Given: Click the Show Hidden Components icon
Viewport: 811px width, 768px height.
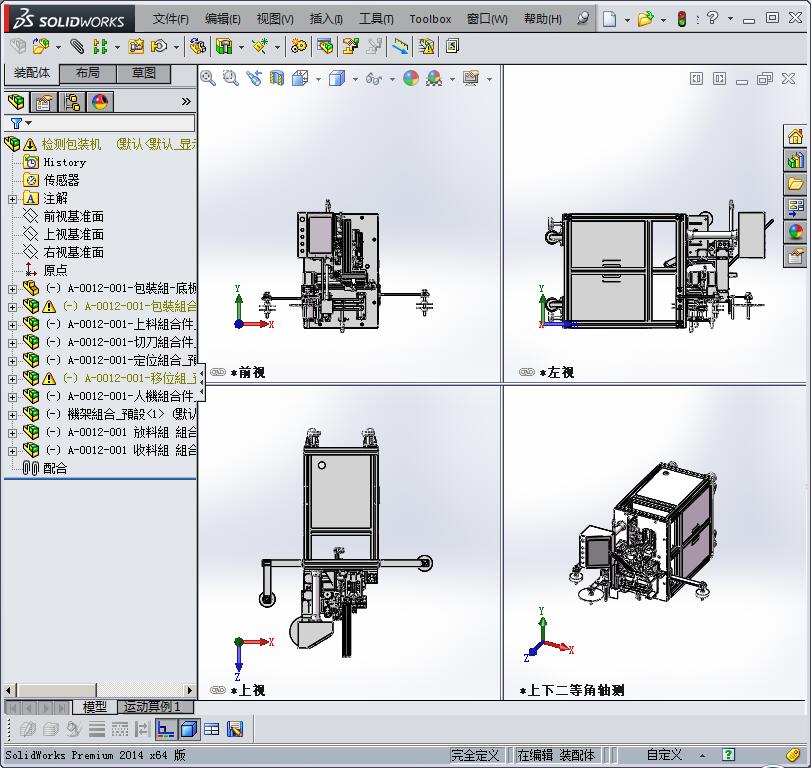Looking at the screenshot, I should pyautogui.click(x=197, y=47).
